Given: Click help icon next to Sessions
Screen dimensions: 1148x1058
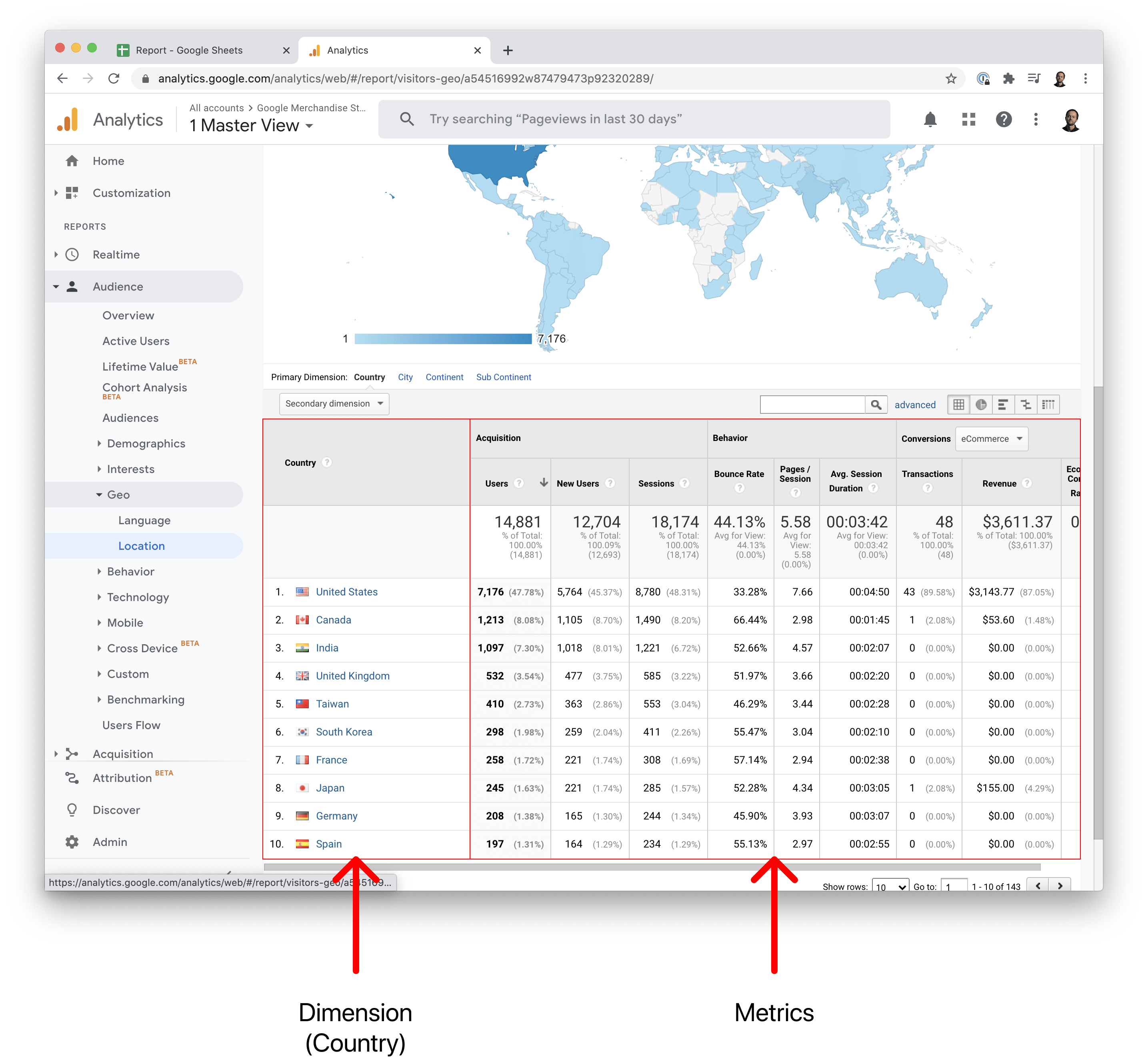Looking at the screenshot, I should point(684,484).
